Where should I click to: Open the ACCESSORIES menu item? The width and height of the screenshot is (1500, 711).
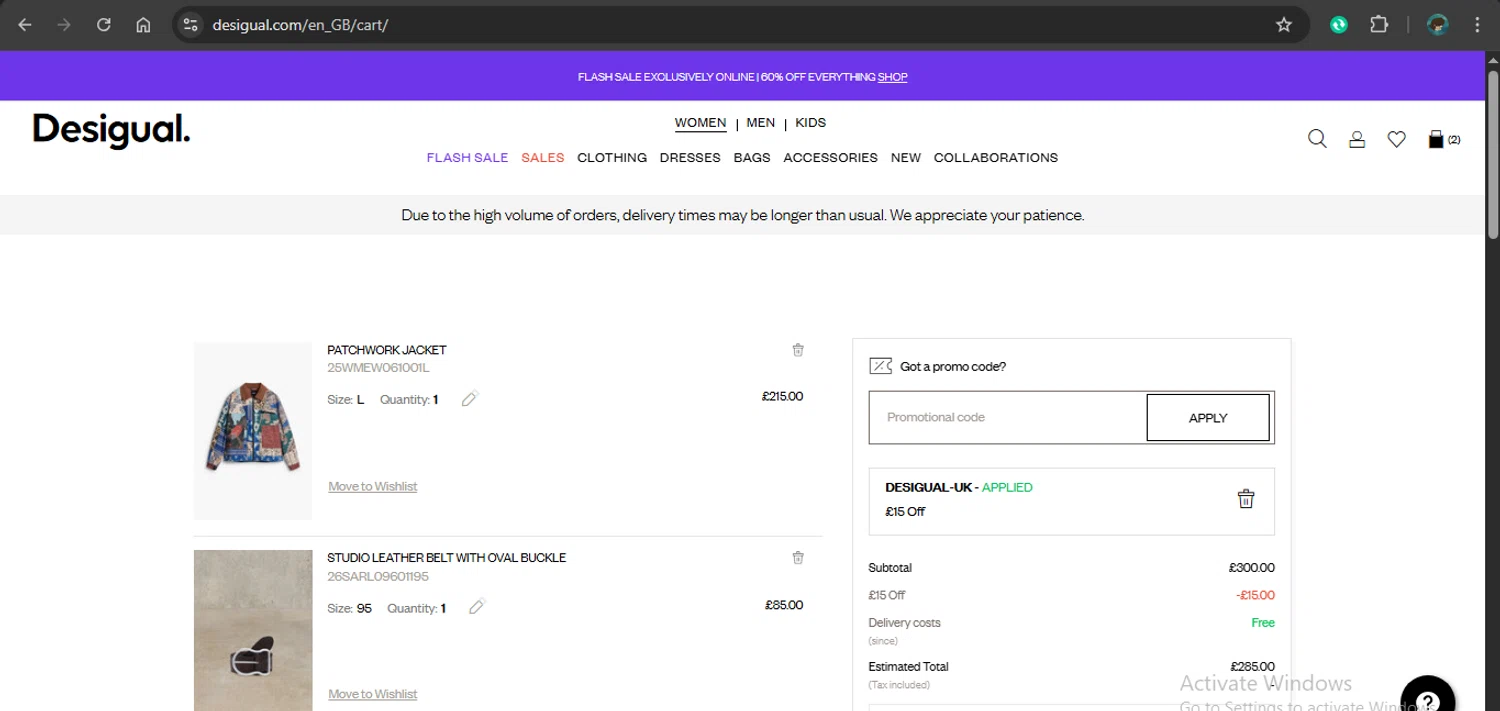pyautogui.click(x=830, y=158)
